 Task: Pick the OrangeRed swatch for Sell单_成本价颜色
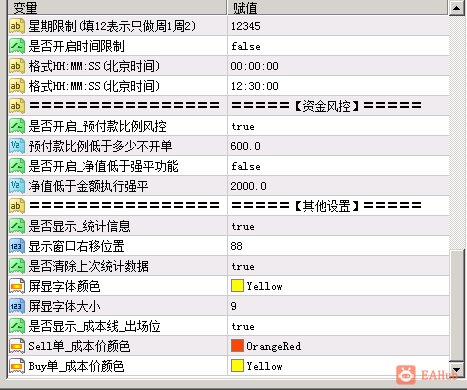click(237, 346)
